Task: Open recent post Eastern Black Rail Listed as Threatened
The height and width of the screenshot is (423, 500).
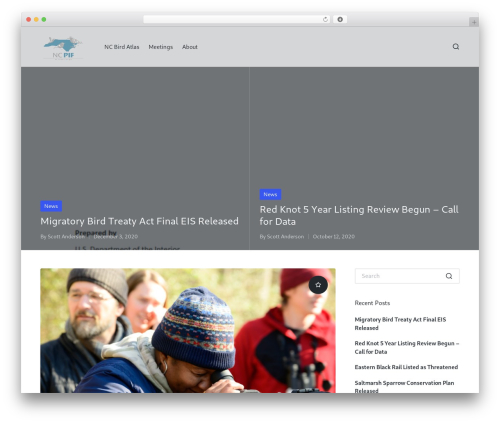Action: 406,367
